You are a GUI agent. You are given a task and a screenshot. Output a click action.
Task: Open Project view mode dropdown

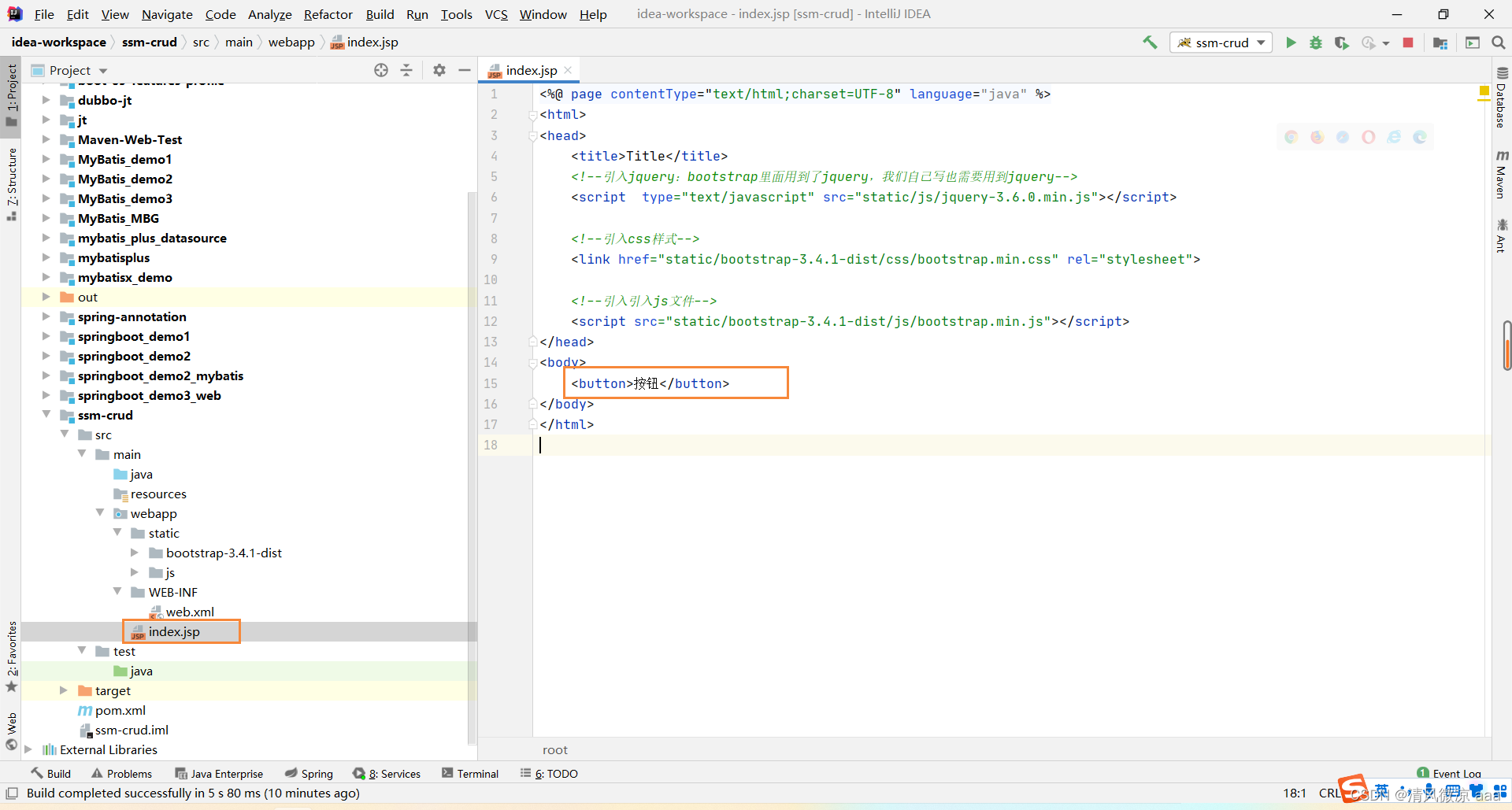point(103,71)
